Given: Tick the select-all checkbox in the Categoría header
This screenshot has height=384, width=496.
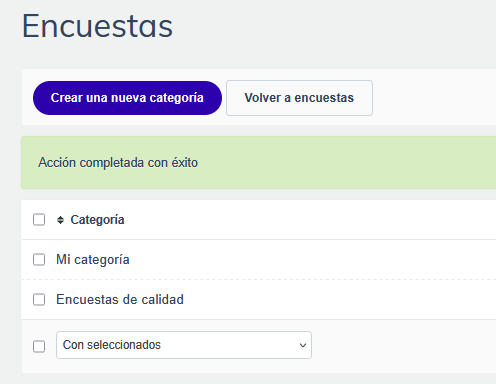Looking at the screenshot, I should (39, 220).
